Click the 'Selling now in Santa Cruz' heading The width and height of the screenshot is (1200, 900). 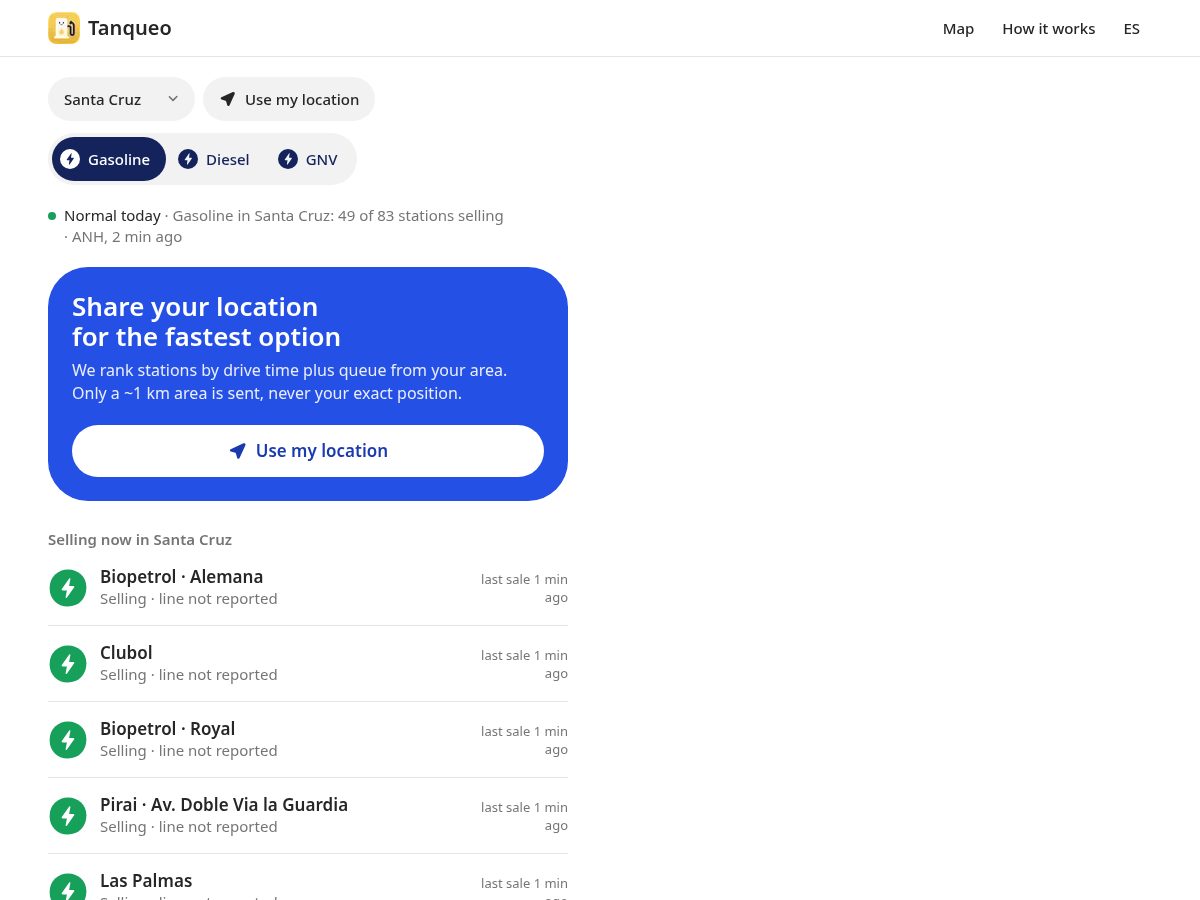click(140, 539)
